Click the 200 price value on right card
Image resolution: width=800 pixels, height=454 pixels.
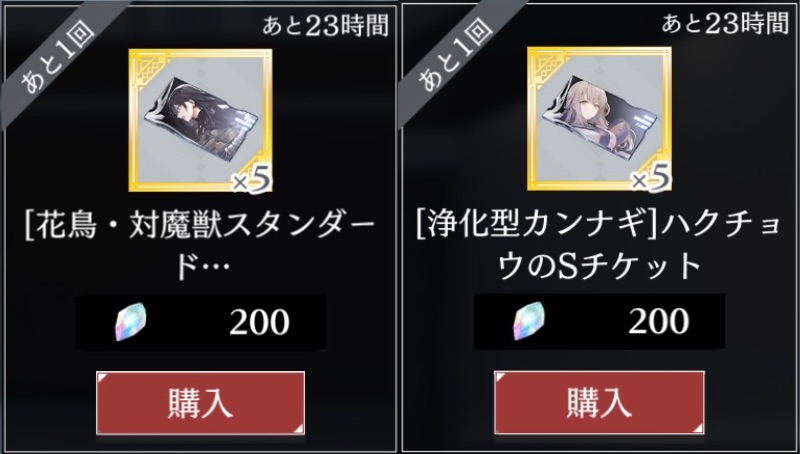click(659, 321)
